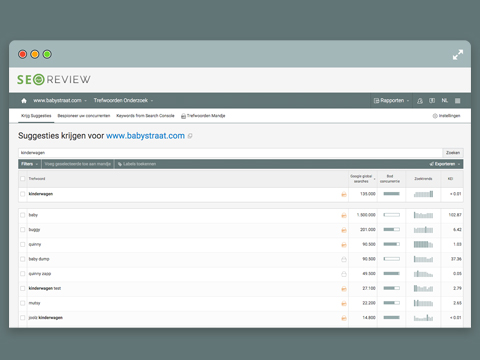Click the basket icon in kinderwagen row
This screenshot has width=480, height=360.
pyautogui.click(x=344, y=194)
